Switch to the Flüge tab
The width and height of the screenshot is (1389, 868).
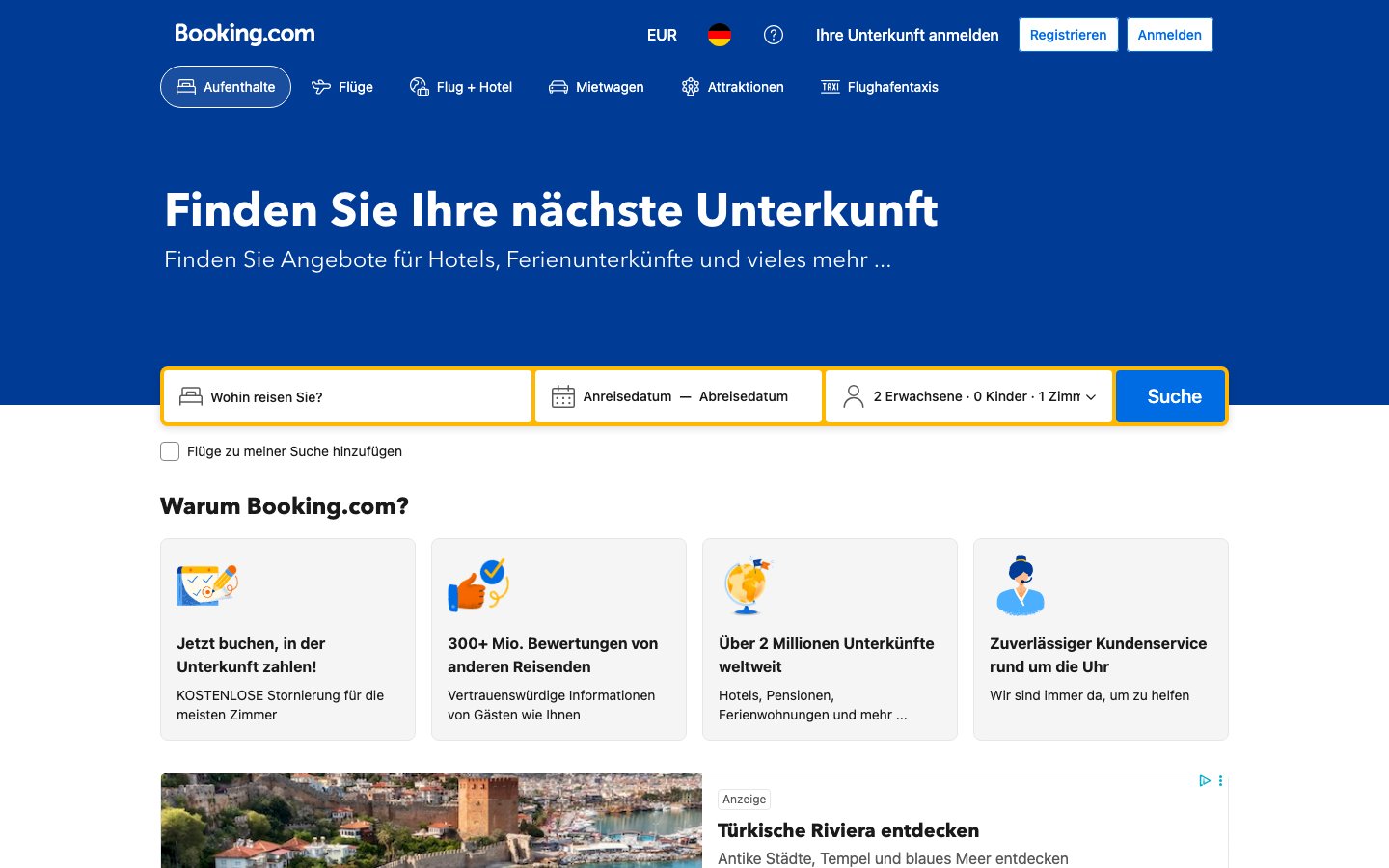[342, 87]
